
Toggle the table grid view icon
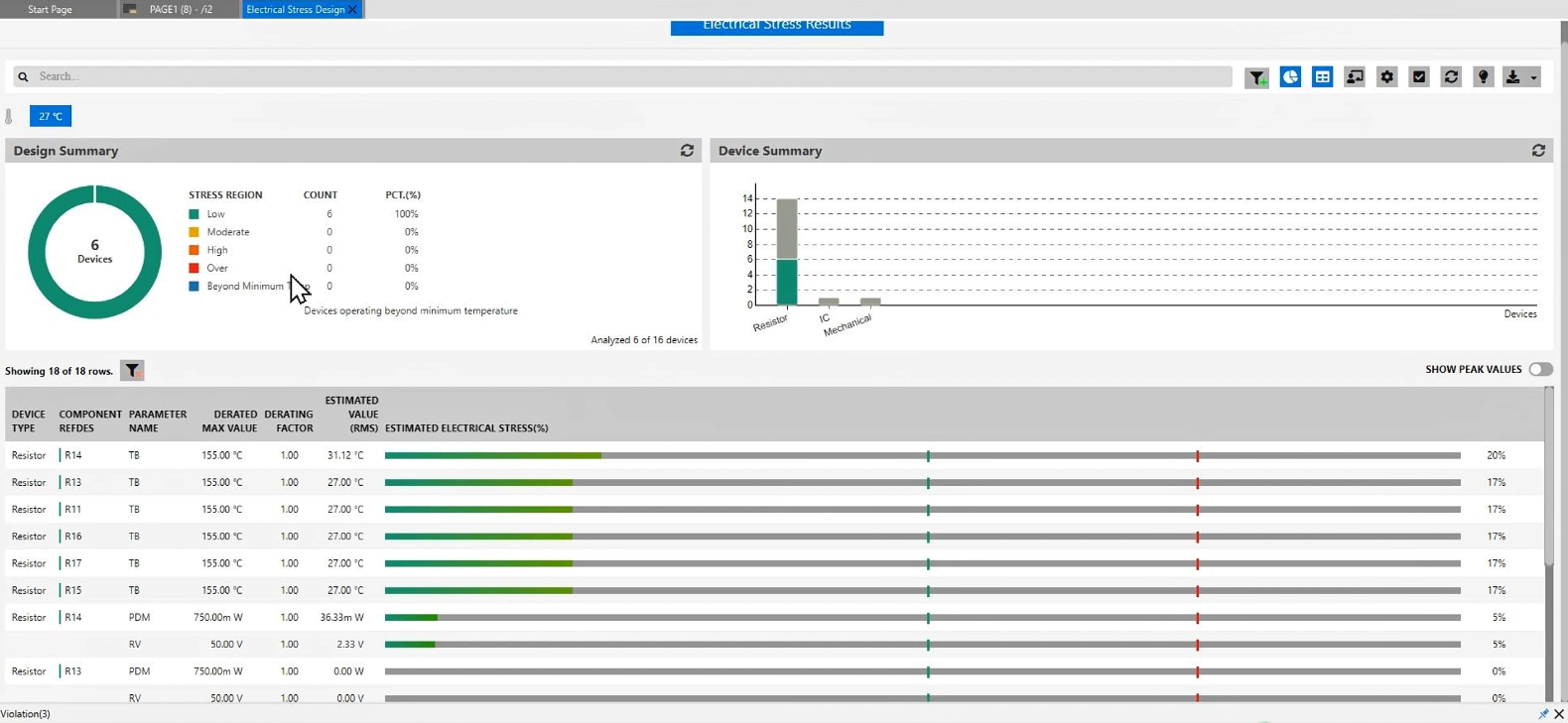pos(1323,76)
